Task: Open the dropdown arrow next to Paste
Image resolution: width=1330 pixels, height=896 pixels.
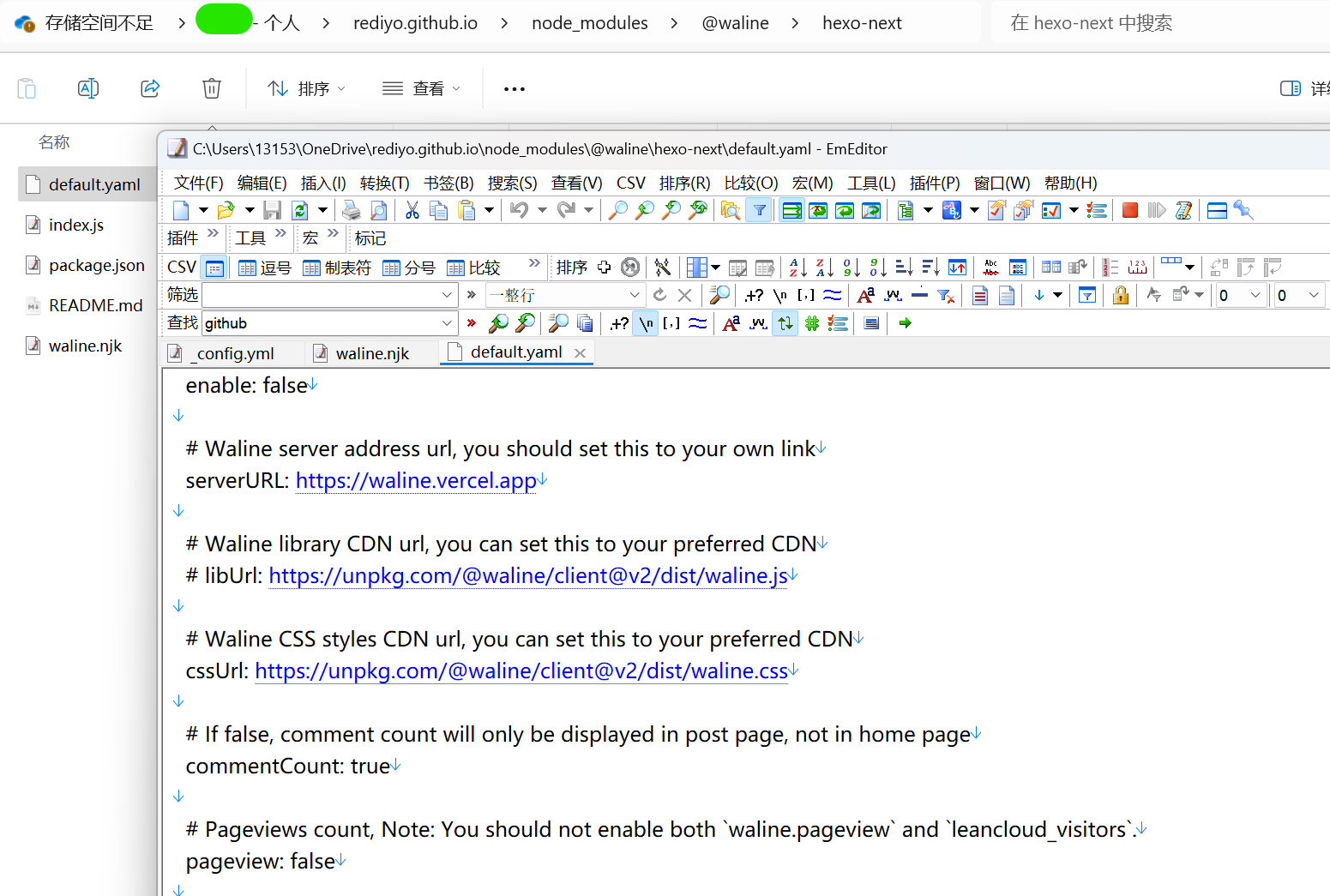Action: pyautogui.click(x=489, y=210)
